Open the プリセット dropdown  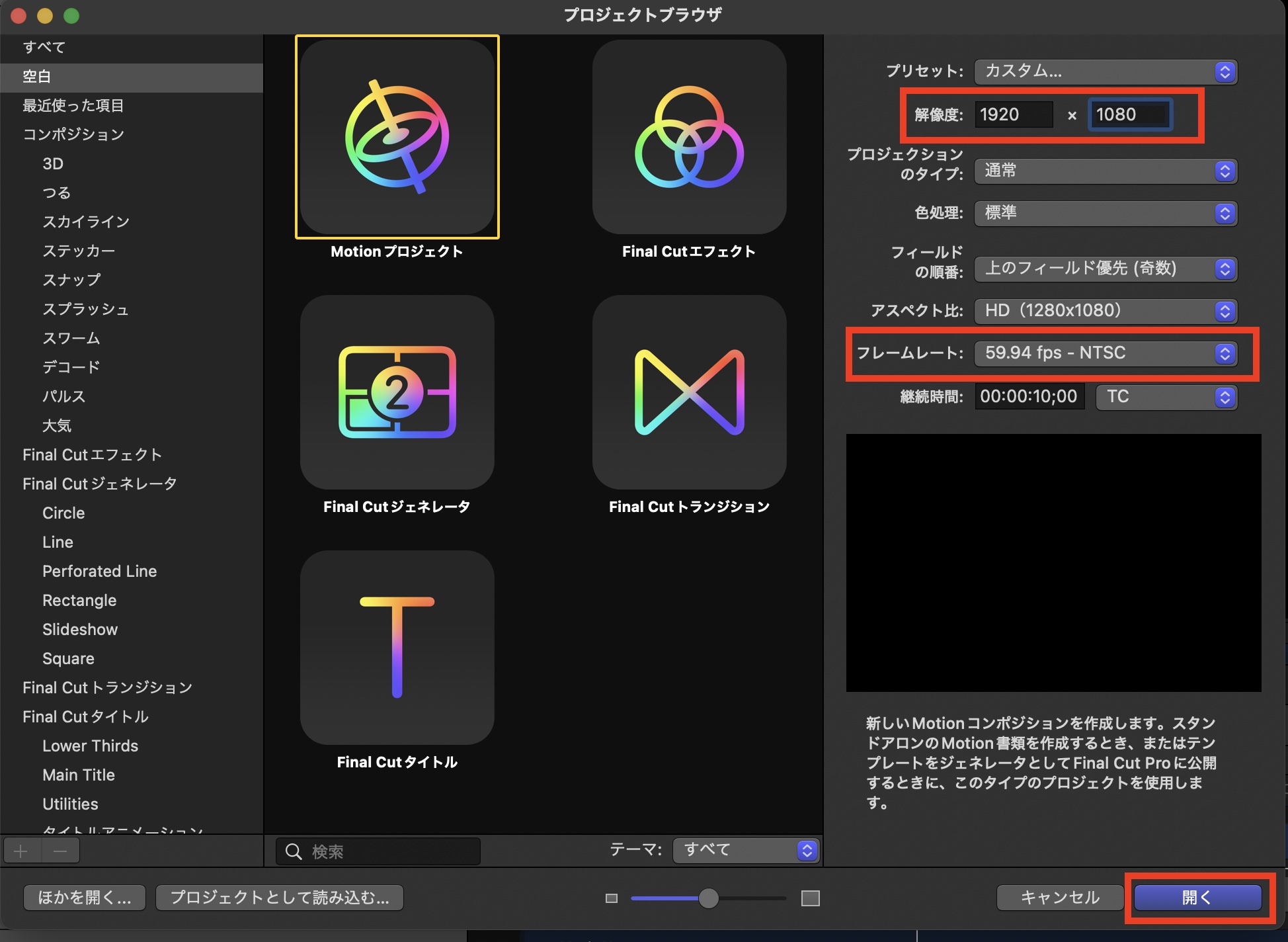click(x=1105, y=71)
